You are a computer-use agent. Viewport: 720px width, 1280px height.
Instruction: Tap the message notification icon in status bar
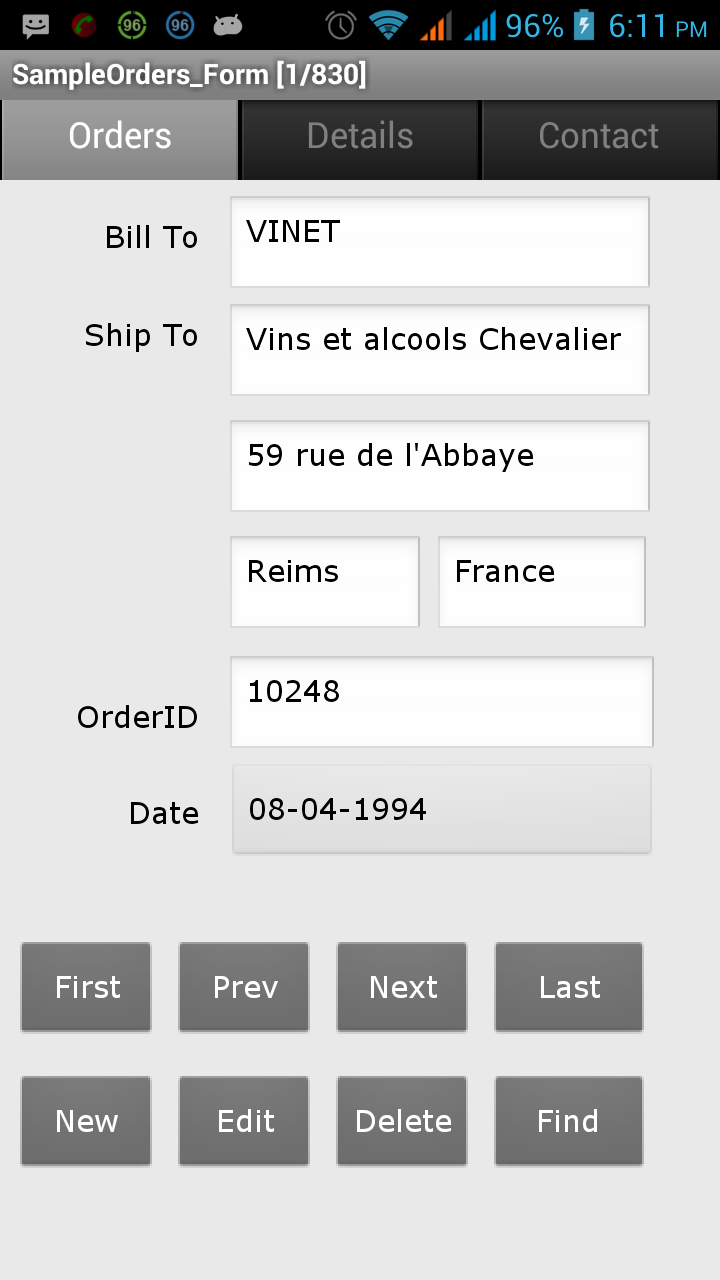click(x=36, y=25)
